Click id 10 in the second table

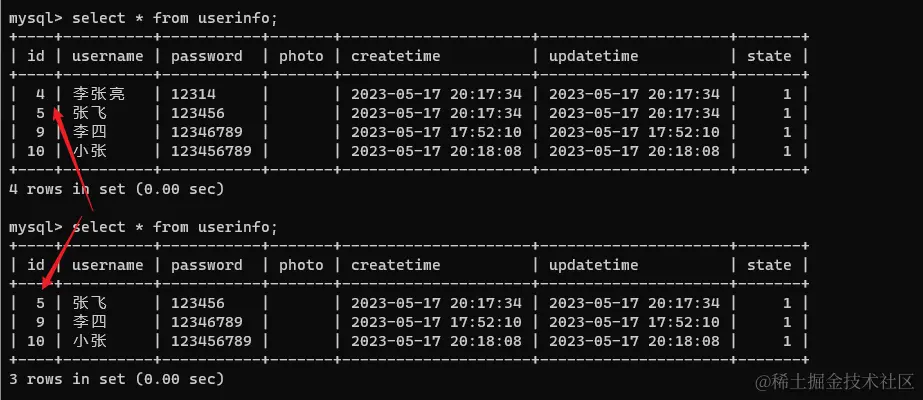(x=36, y=341)
